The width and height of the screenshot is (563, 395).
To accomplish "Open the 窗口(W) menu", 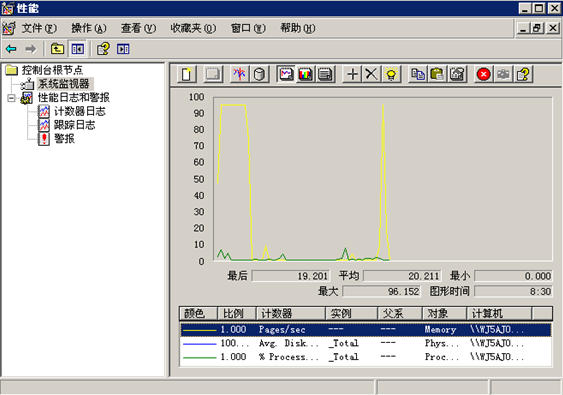I will tap(248, 28).
